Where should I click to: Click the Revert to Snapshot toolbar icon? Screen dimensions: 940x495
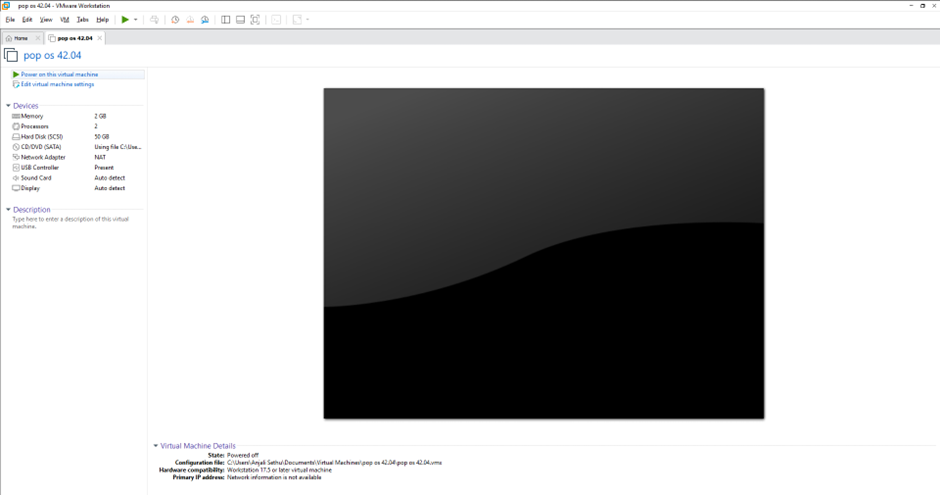pyautogui.click(x=189, y=19)
